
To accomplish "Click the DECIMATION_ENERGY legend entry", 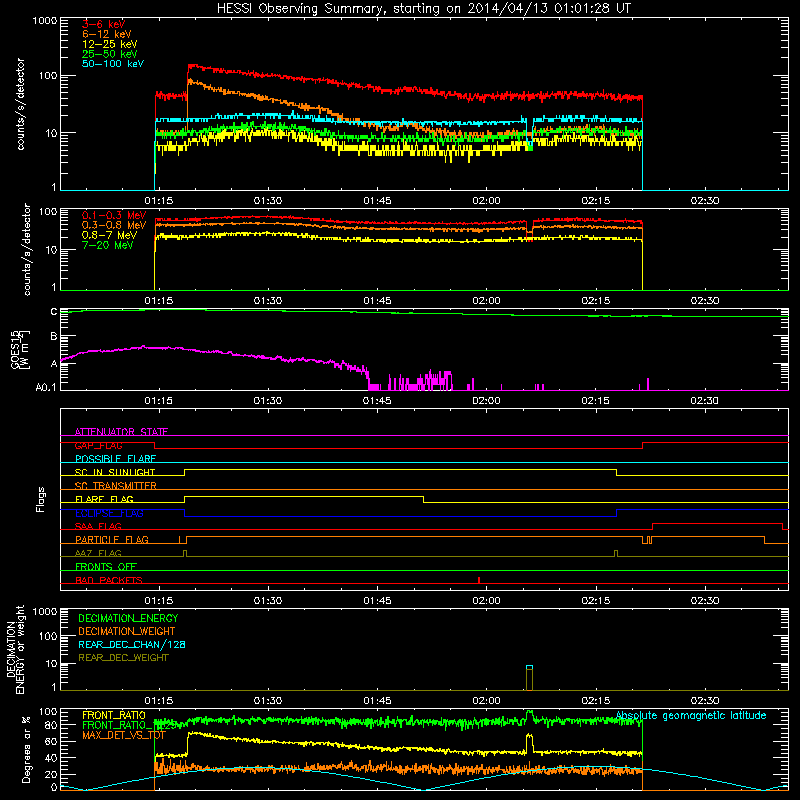I will coord(128,618).
